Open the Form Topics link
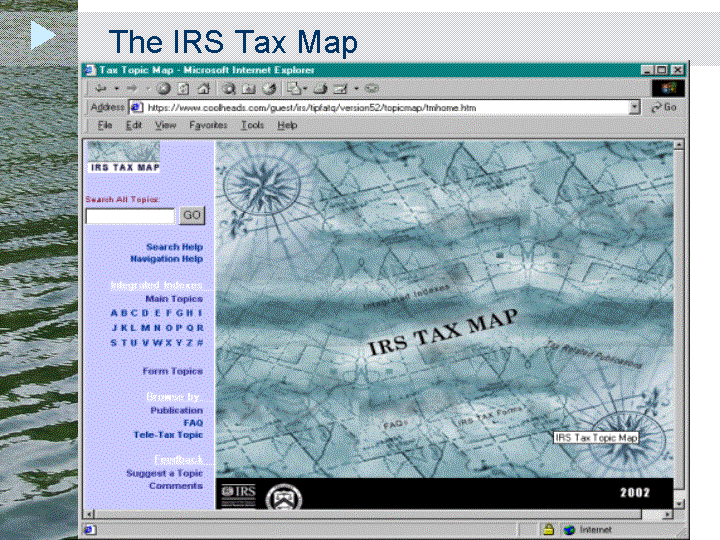This screenshot has width=720, height=540. 173,371
